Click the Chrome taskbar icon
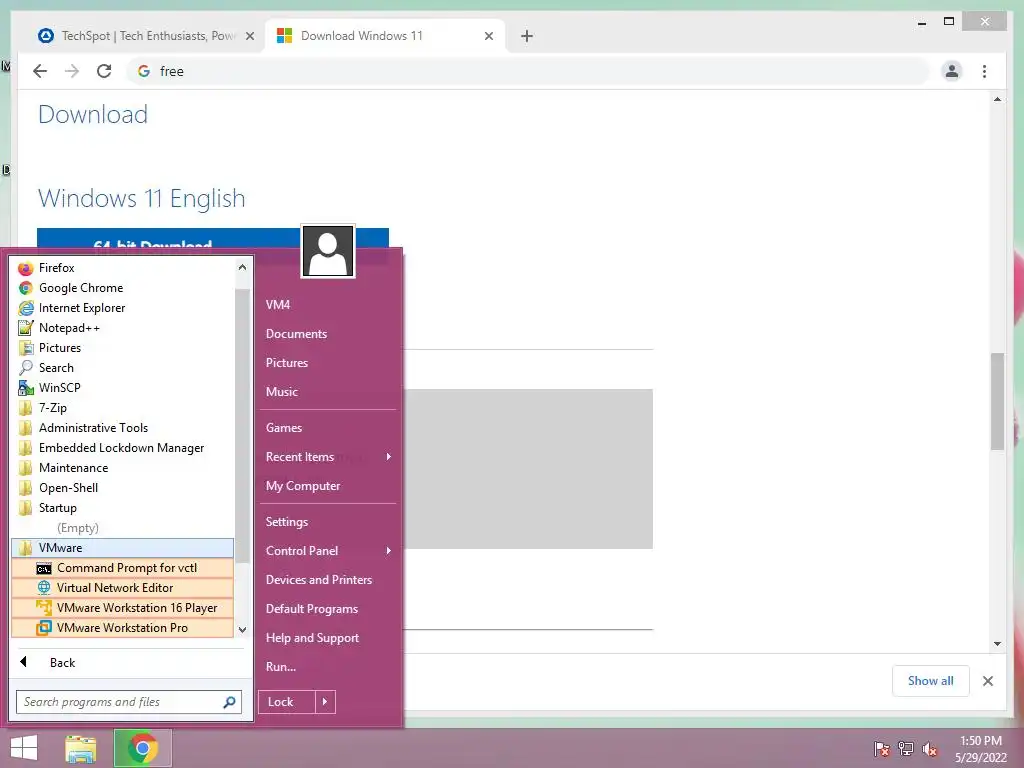Viewport: 1024px width, 768px height. click(143, 748)
